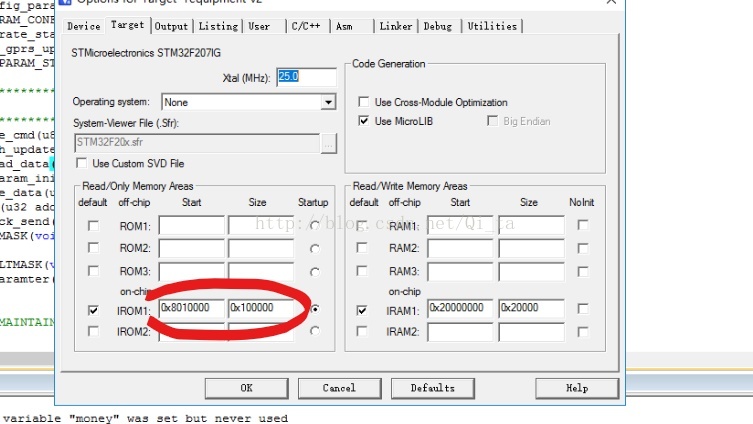Check the RAM1 NoInit checkbox
This screenshot has width=753, height=424.
point(583,225)
